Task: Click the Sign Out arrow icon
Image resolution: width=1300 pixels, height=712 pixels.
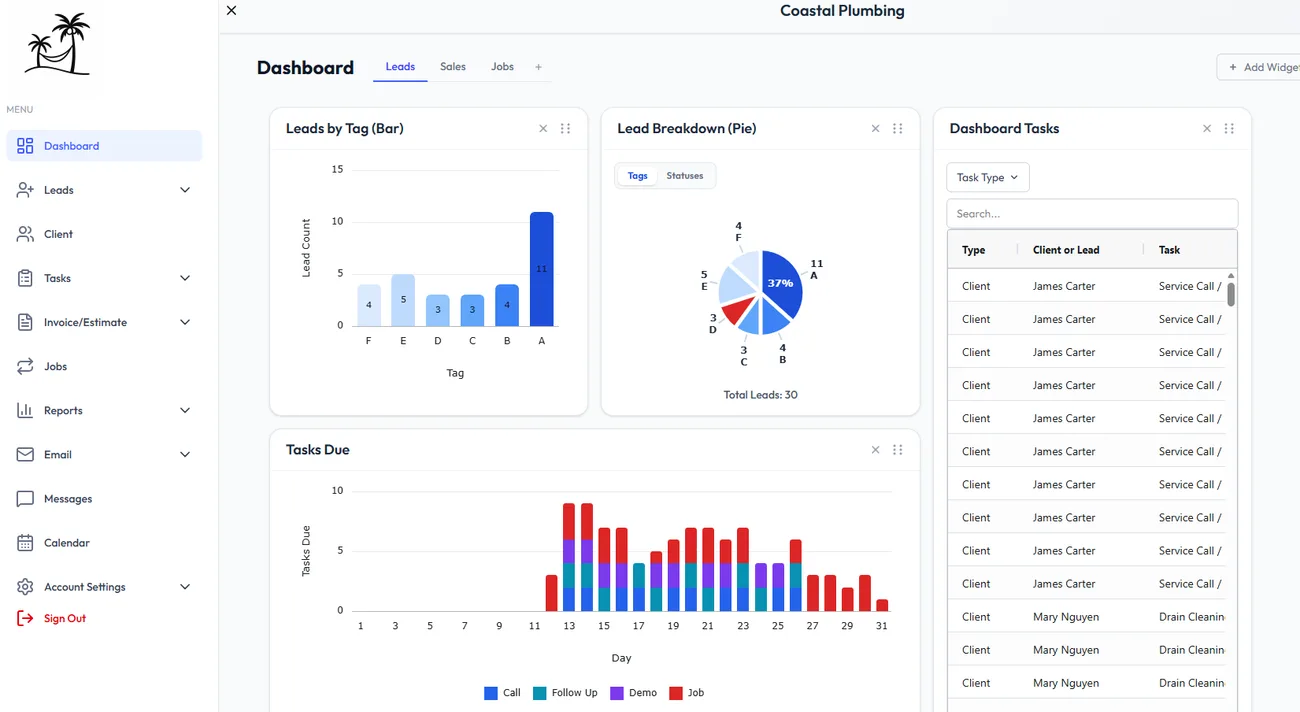Action: 25,618
